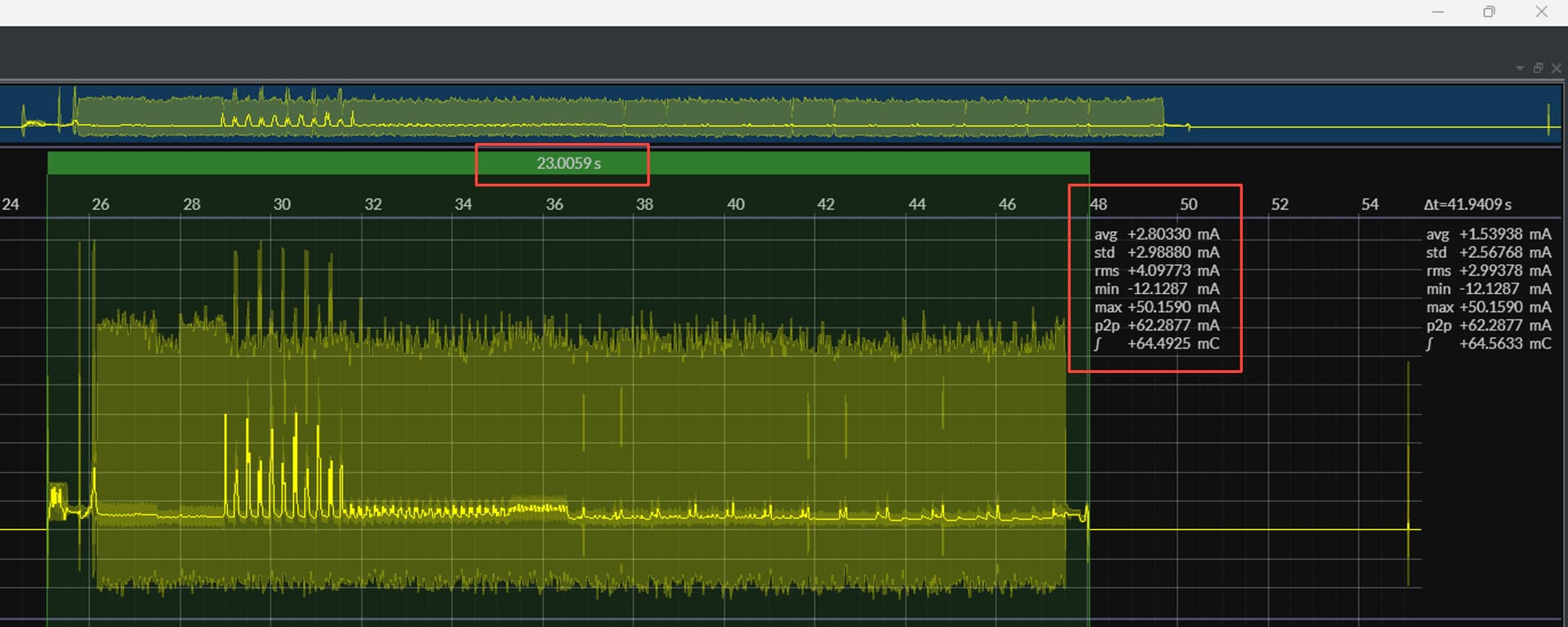Click the 23.0059 s marker duration label
Viewport: 1568px width, 627px height.
pos(568,163)
